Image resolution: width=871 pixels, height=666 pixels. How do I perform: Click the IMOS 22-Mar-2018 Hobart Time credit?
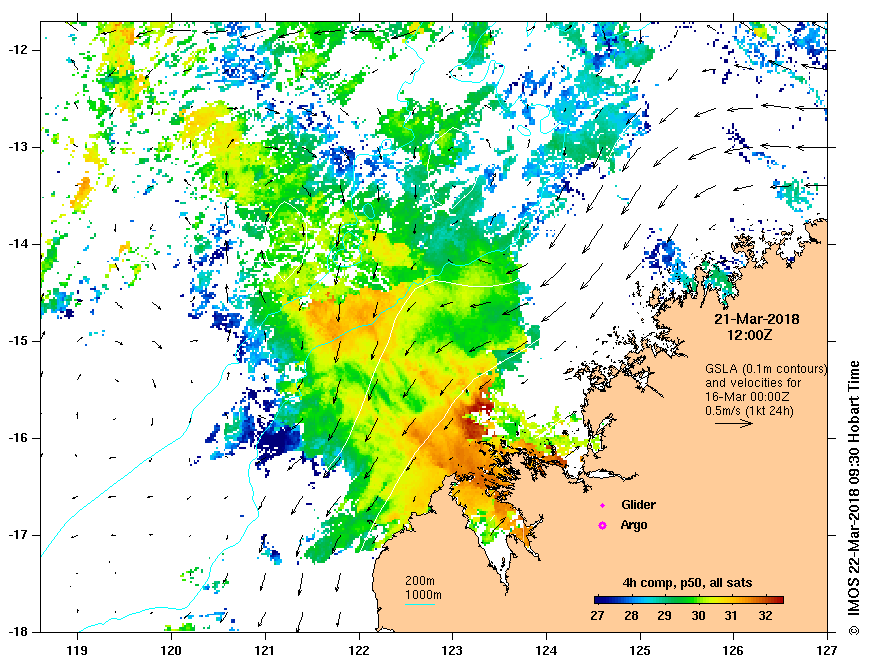click(854, 498)
